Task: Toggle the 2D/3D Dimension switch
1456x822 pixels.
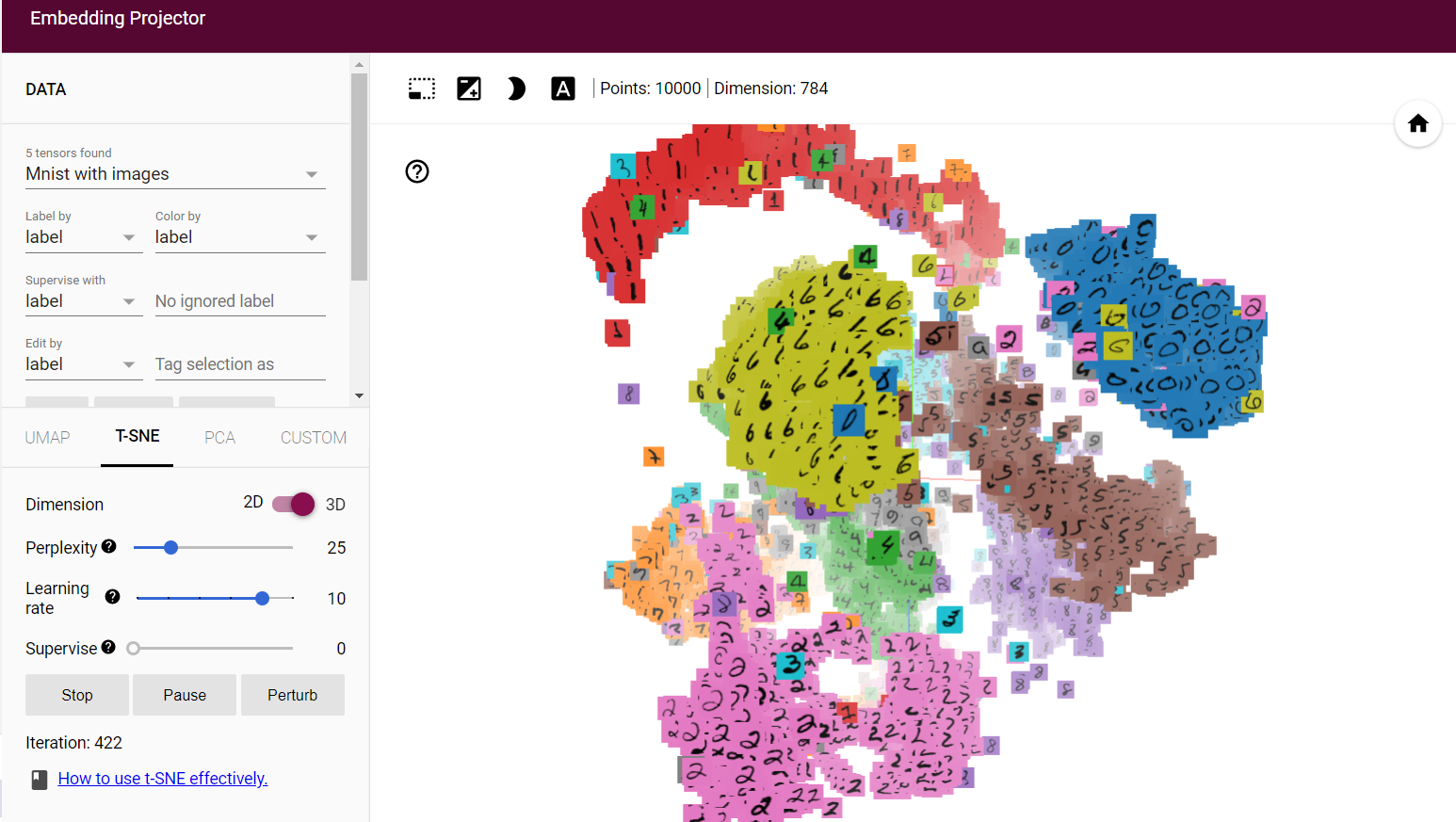Action: (294, 504)
